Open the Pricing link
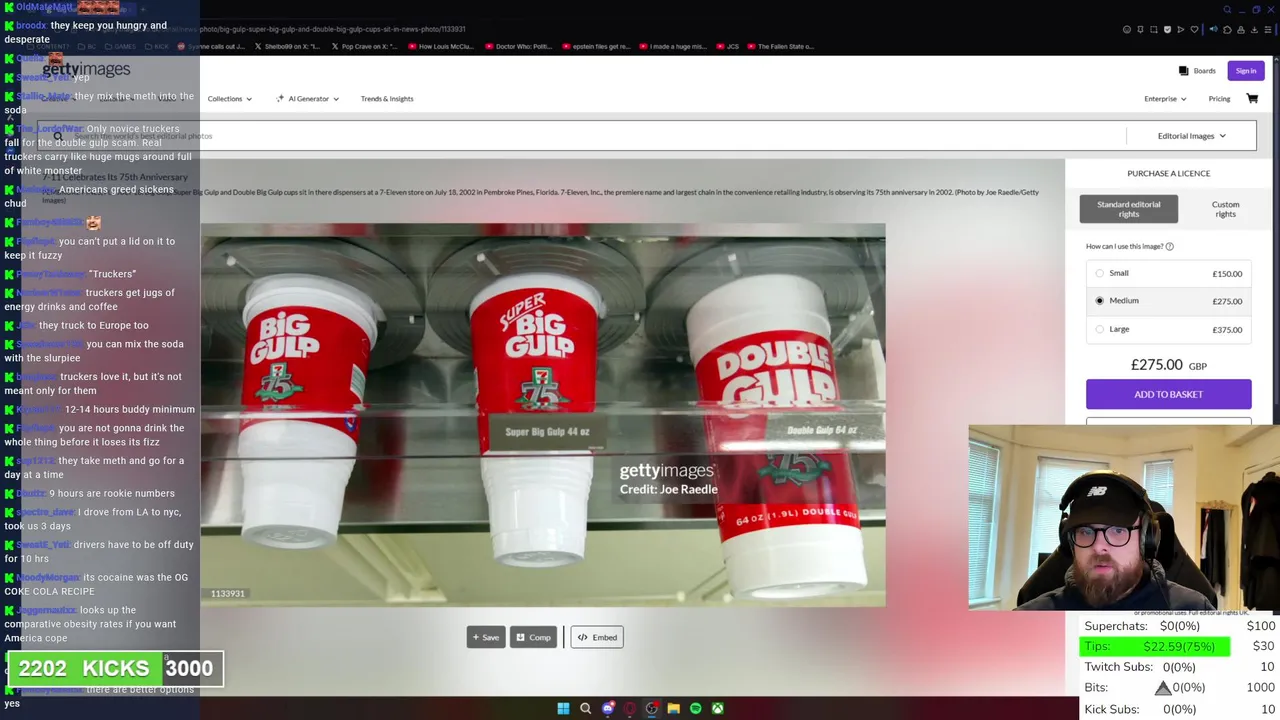The image size is (1280, 720). [x=1219, y=99]
